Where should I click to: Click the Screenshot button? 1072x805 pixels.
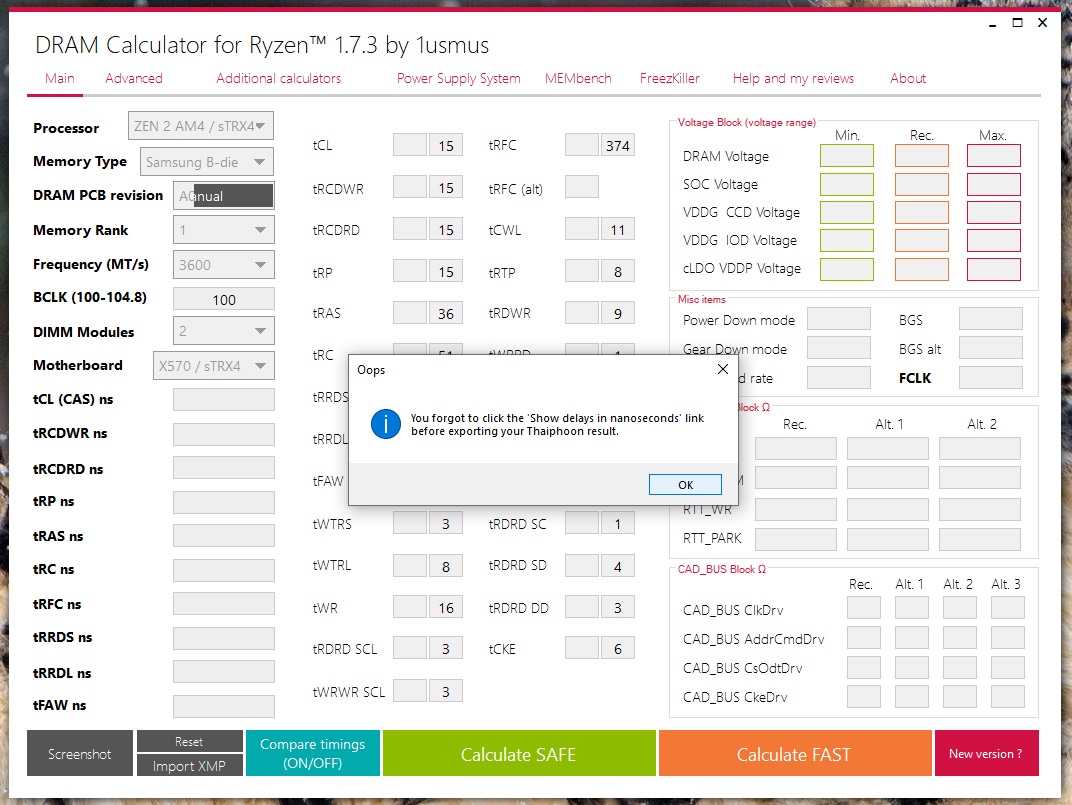point(80,754)
